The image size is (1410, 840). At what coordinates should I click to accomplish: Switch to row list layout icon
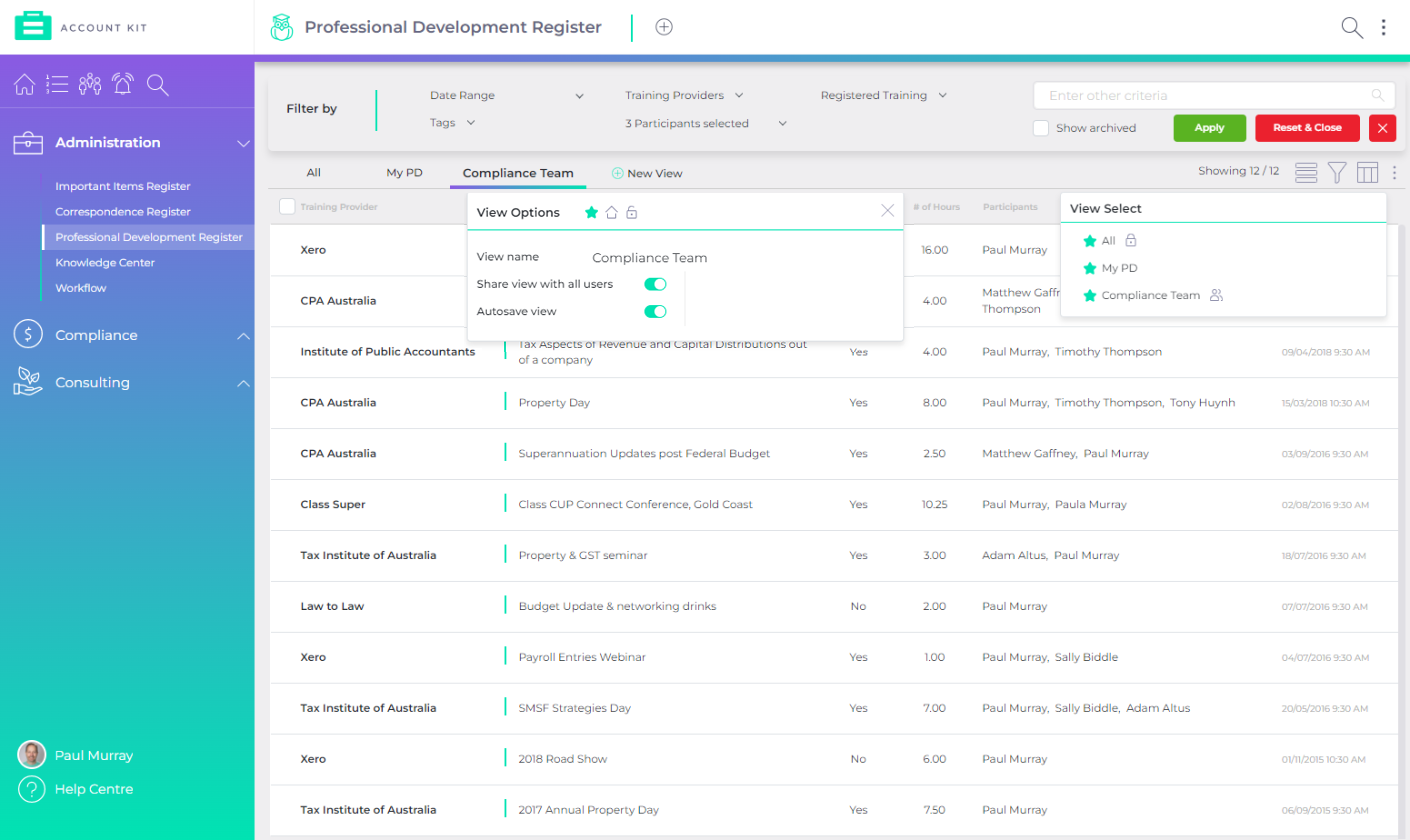(x=1305, y=173)
